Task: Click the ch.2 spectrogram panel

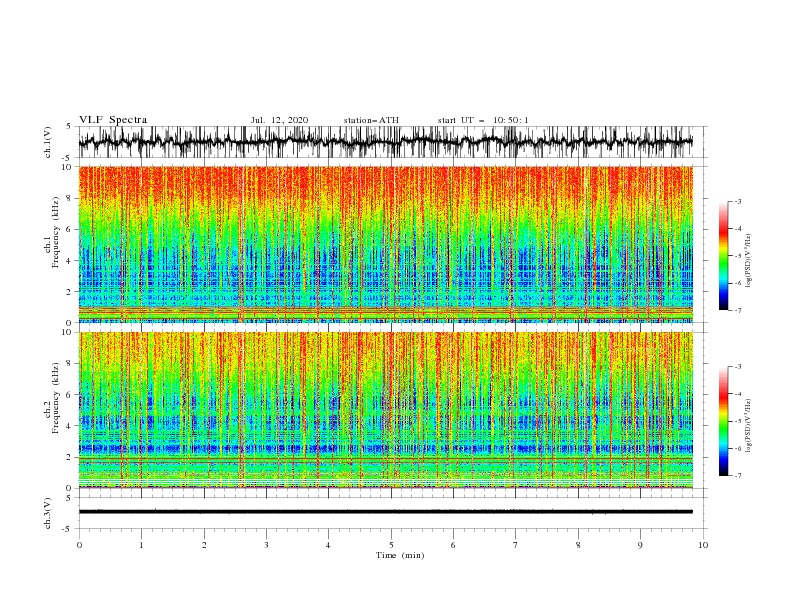Action: click(386, 410)
